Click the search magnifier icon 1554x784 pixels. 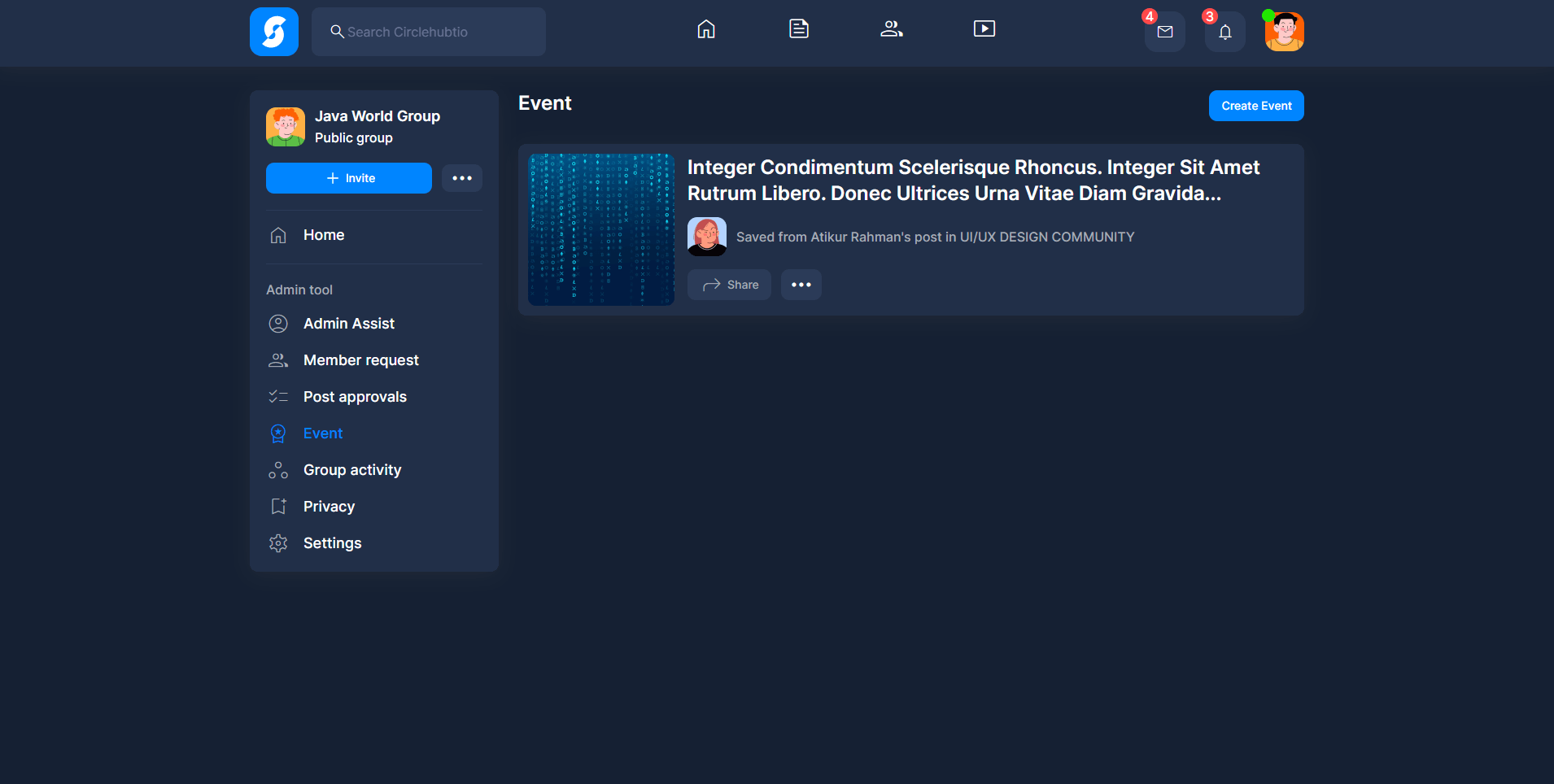point(337,32)
